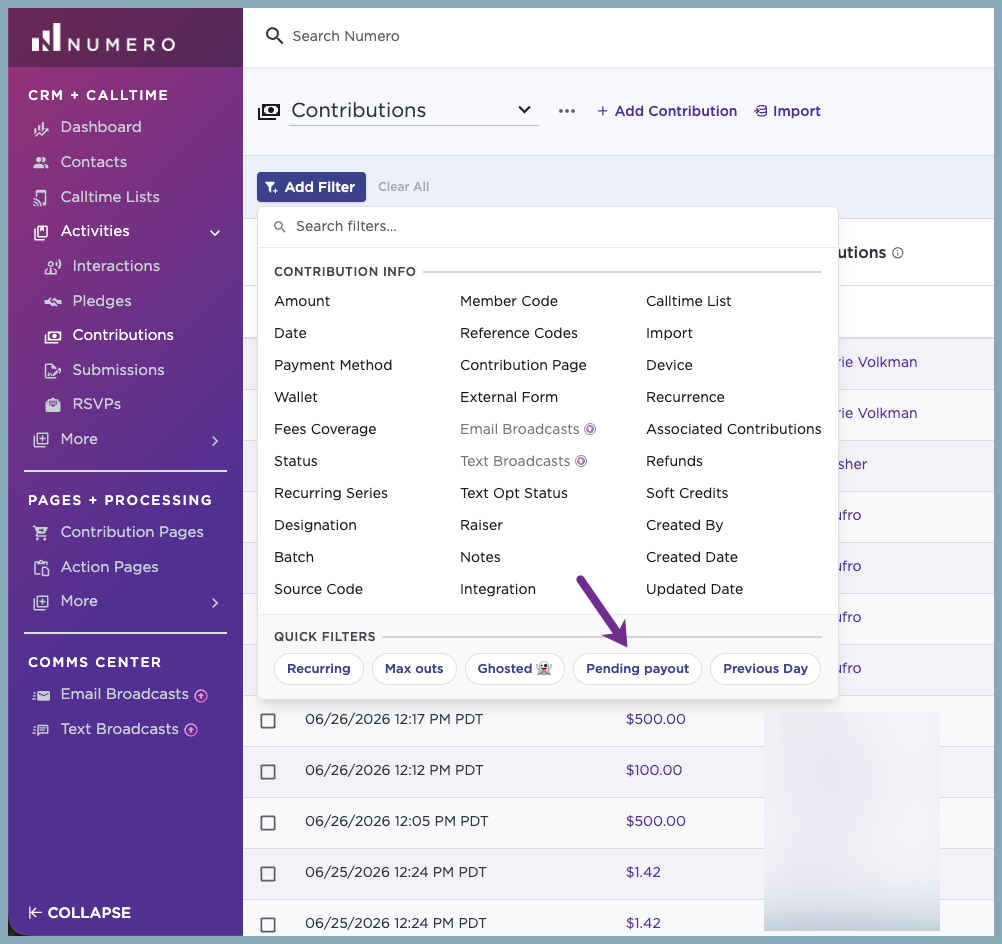The height and width of the screenshot is (944, 1002).
Task: Apply the Recurring quick filter
Action: (319, 669)
